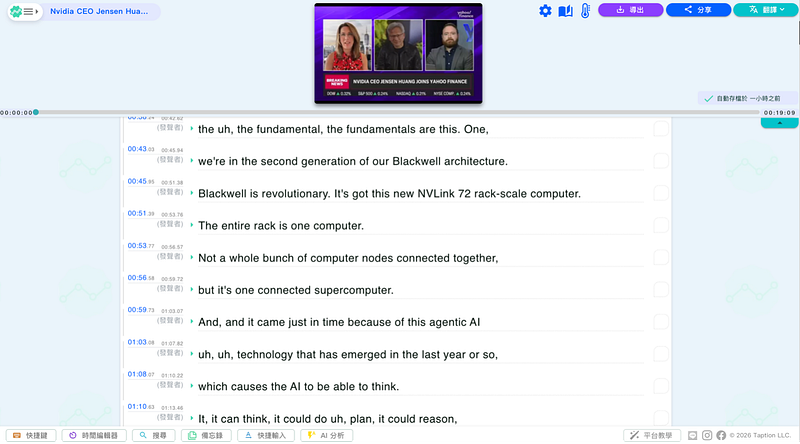Image resolution: width=800 pixels, height=444 pixels.
Task: Click the autosave status notice 自動存檔於
Action: click(748, 98)
